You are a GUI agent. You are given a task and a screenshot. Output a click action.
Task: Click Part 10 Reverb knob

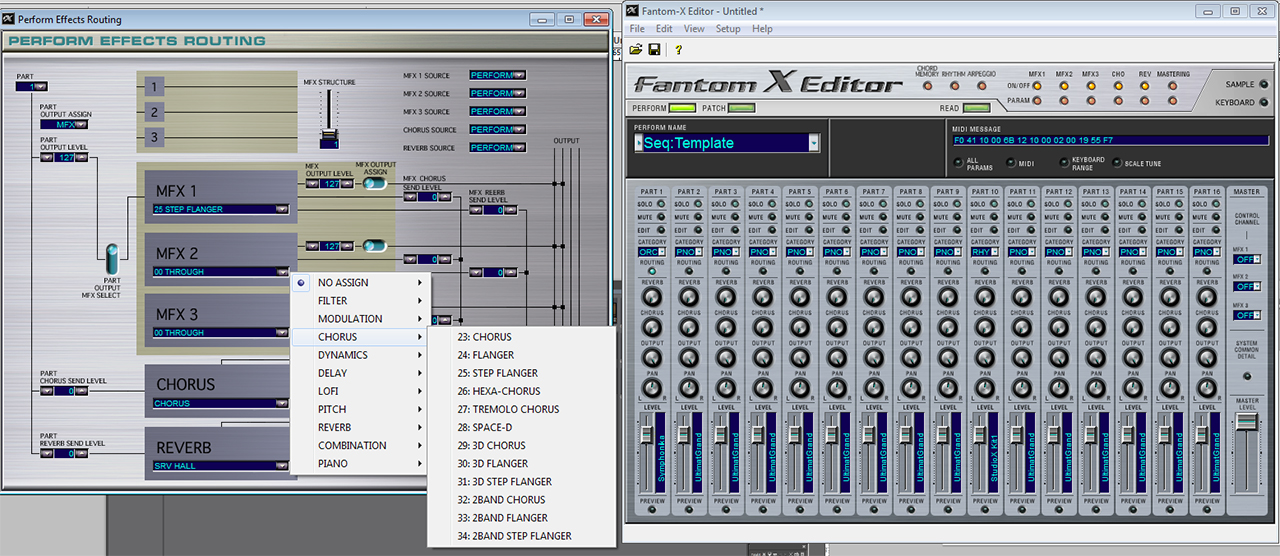pyautogui.click(x=984, y=298)
